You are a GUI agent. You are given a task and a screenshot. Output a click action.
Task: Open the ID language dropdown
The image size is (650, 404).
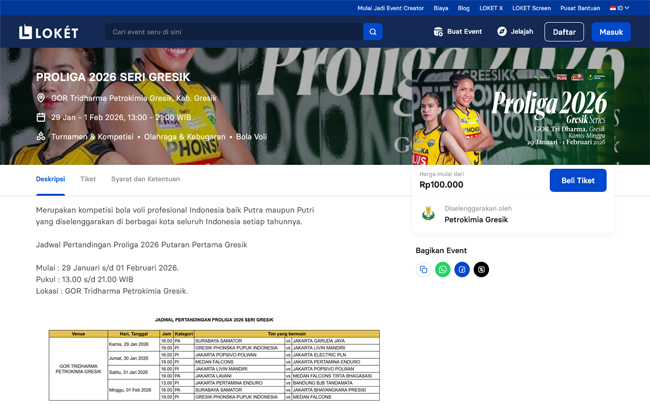click(x=619, y=8)
